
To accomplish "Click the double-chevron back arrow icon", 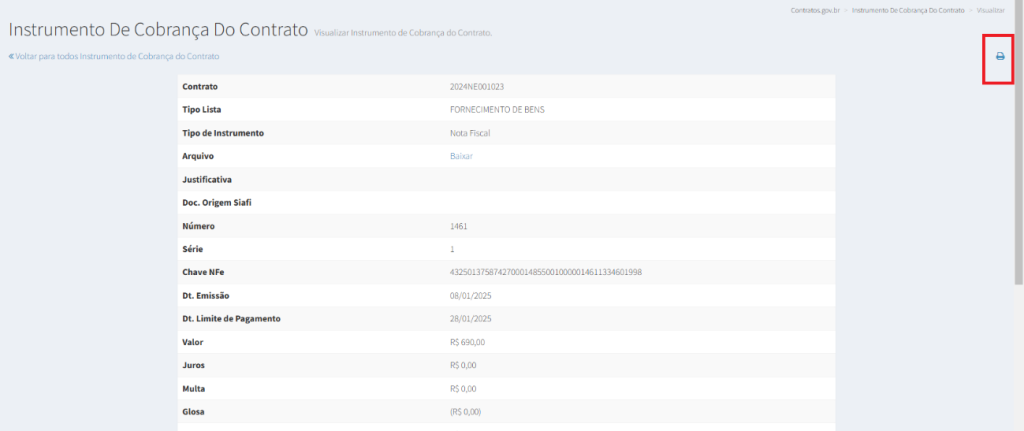I will click(x=11, y=56).
